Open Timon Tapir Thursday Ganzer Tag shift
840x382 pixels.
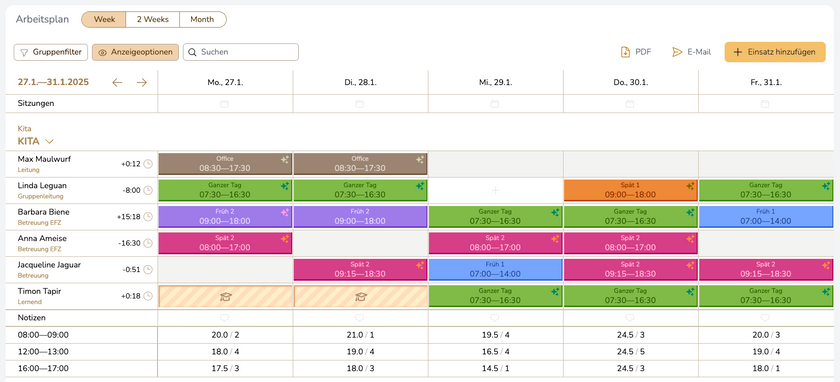click(630, 296)
